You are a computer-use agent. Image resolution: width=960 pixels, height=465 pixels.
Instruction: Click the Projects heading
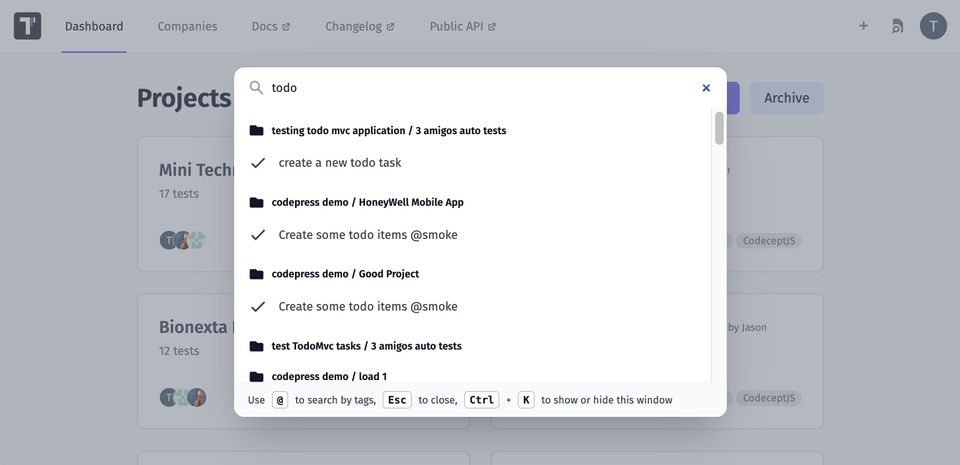click(x=184, y=98)
